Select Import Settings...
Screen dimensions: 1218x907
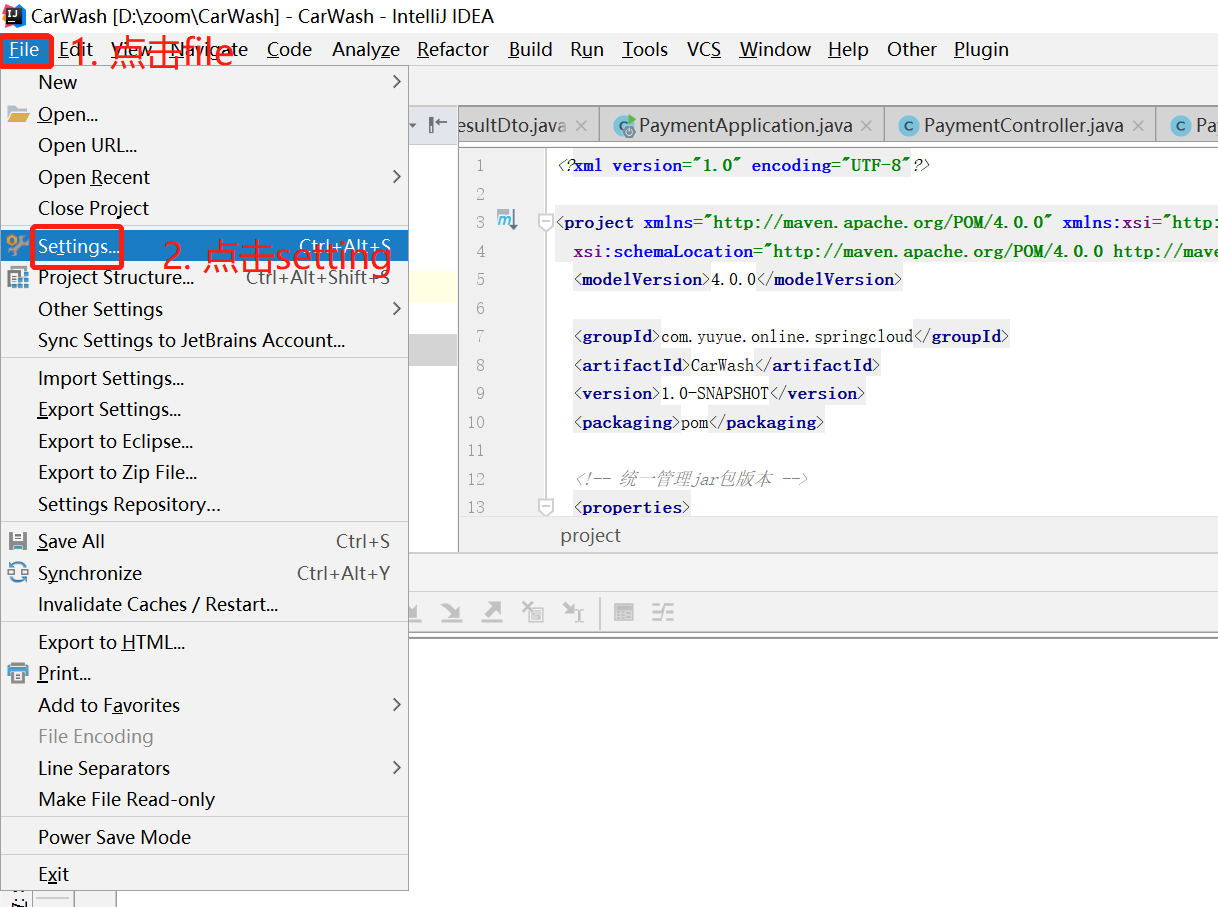tap(204, 378)
